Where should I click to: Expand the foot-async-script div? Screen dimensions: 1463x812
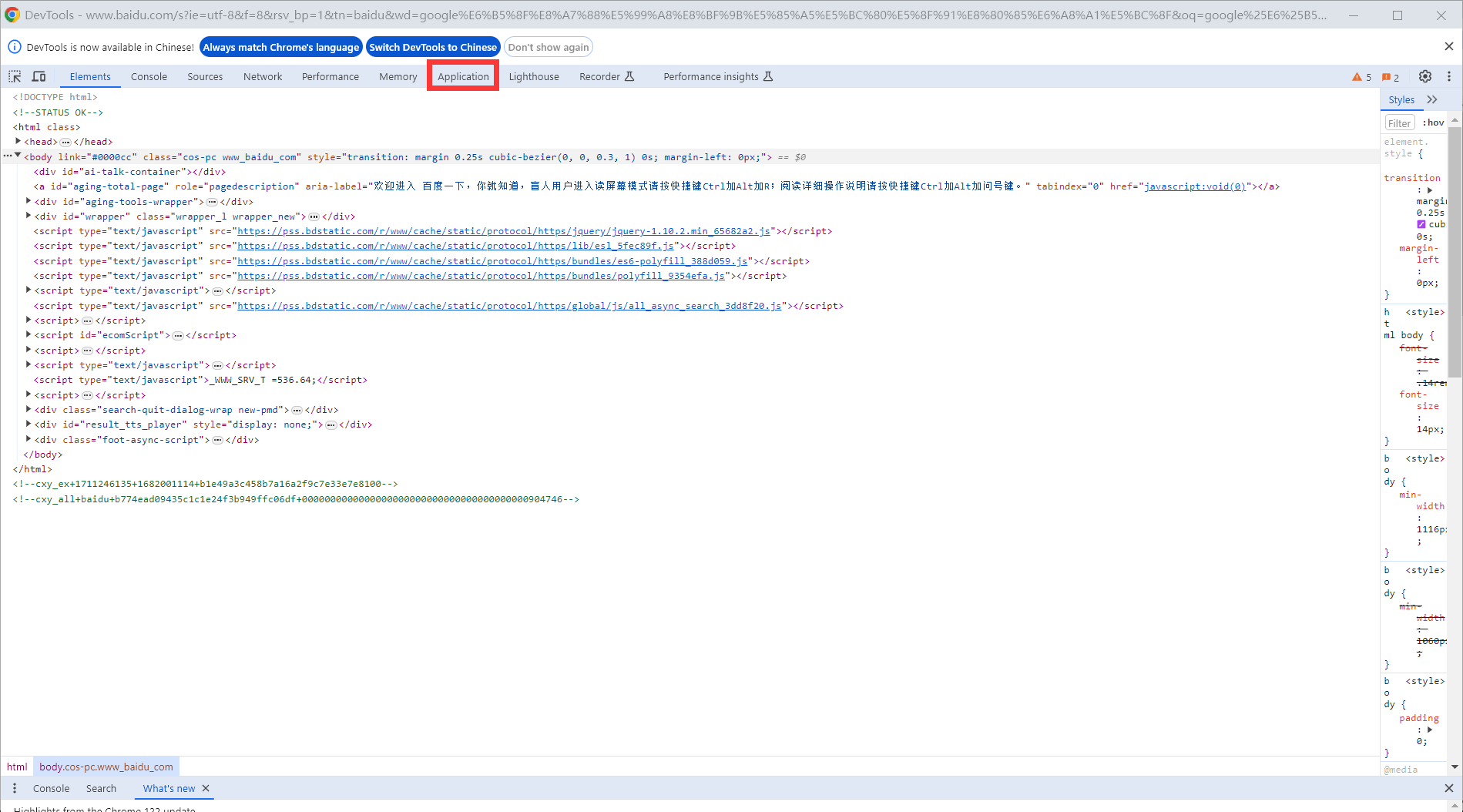(x=29, y=439)
